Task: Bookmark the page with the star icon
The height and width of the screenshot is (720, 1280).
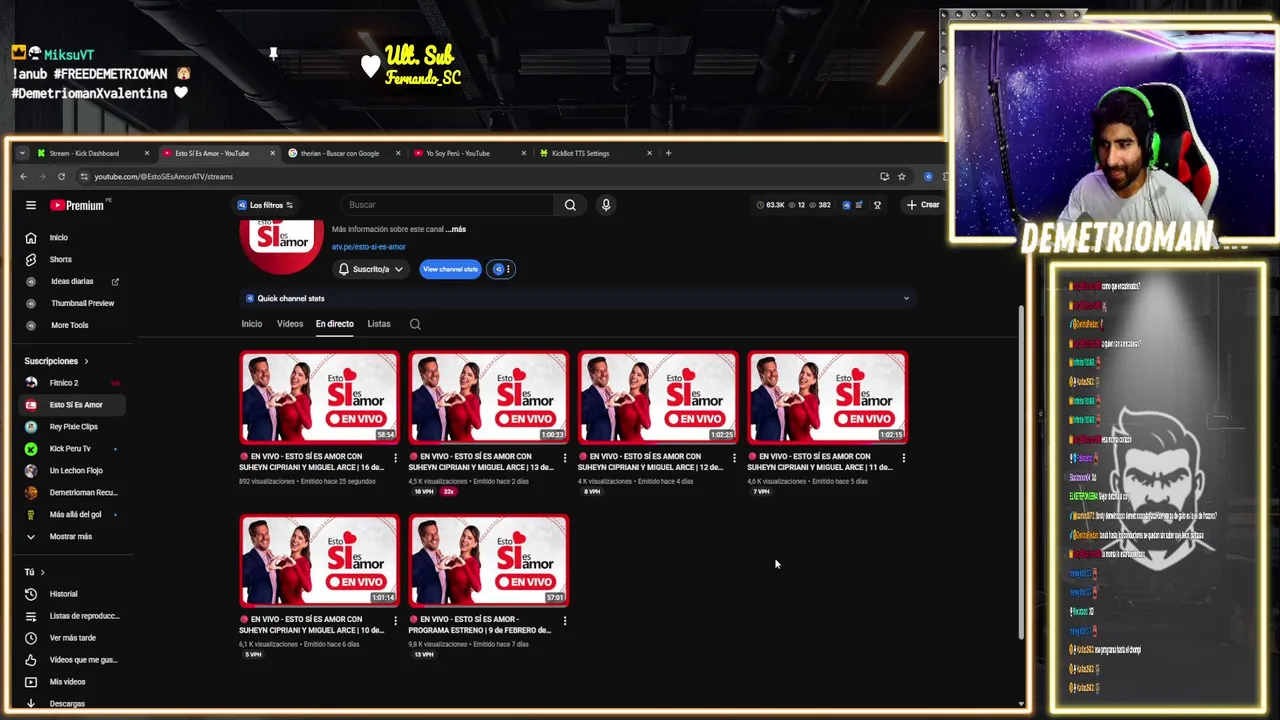Action: click(x=901, y=176)
